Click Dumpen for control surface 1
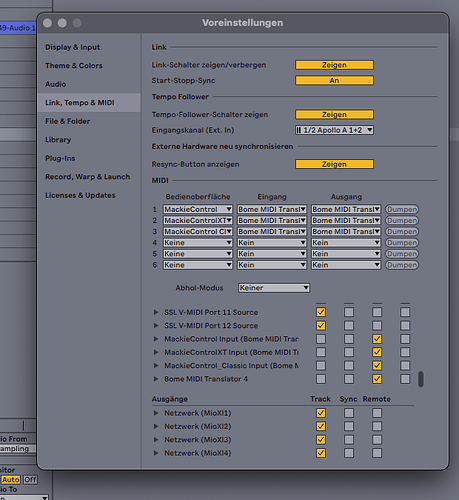The height and width of the screenshot is (500, 459). tap(402, 209)
